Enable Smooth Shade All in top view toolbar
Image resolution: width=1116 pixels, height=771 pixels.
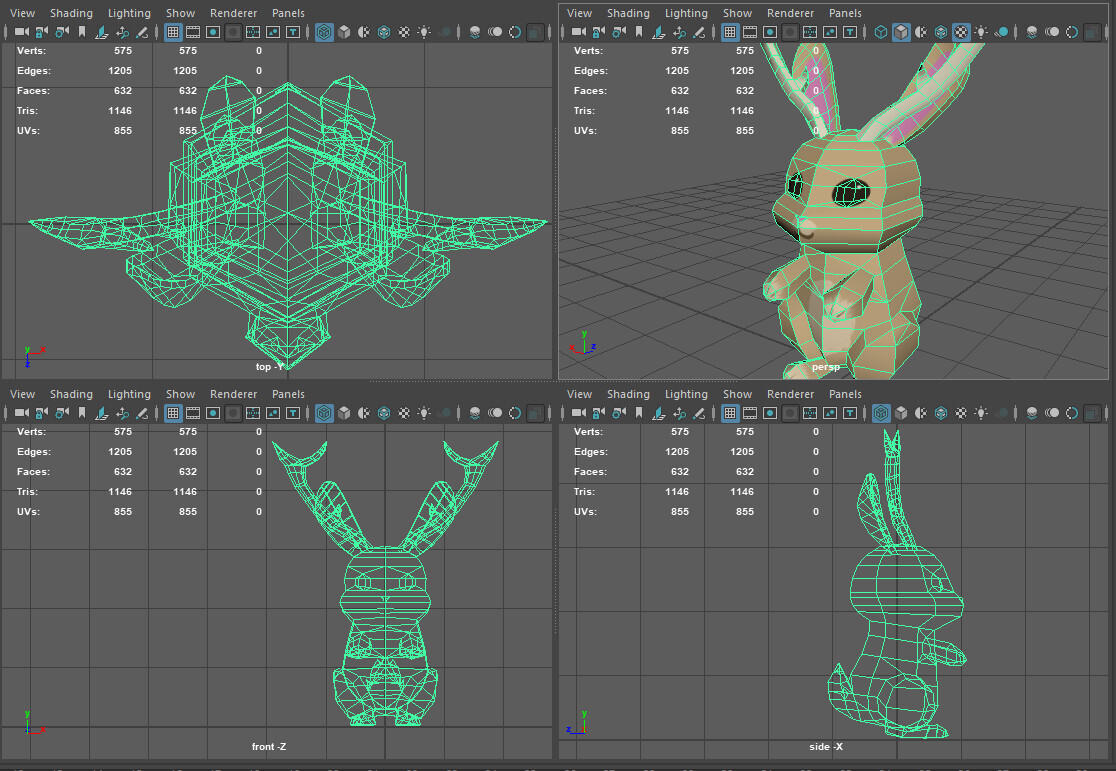[x=344, y=32]
